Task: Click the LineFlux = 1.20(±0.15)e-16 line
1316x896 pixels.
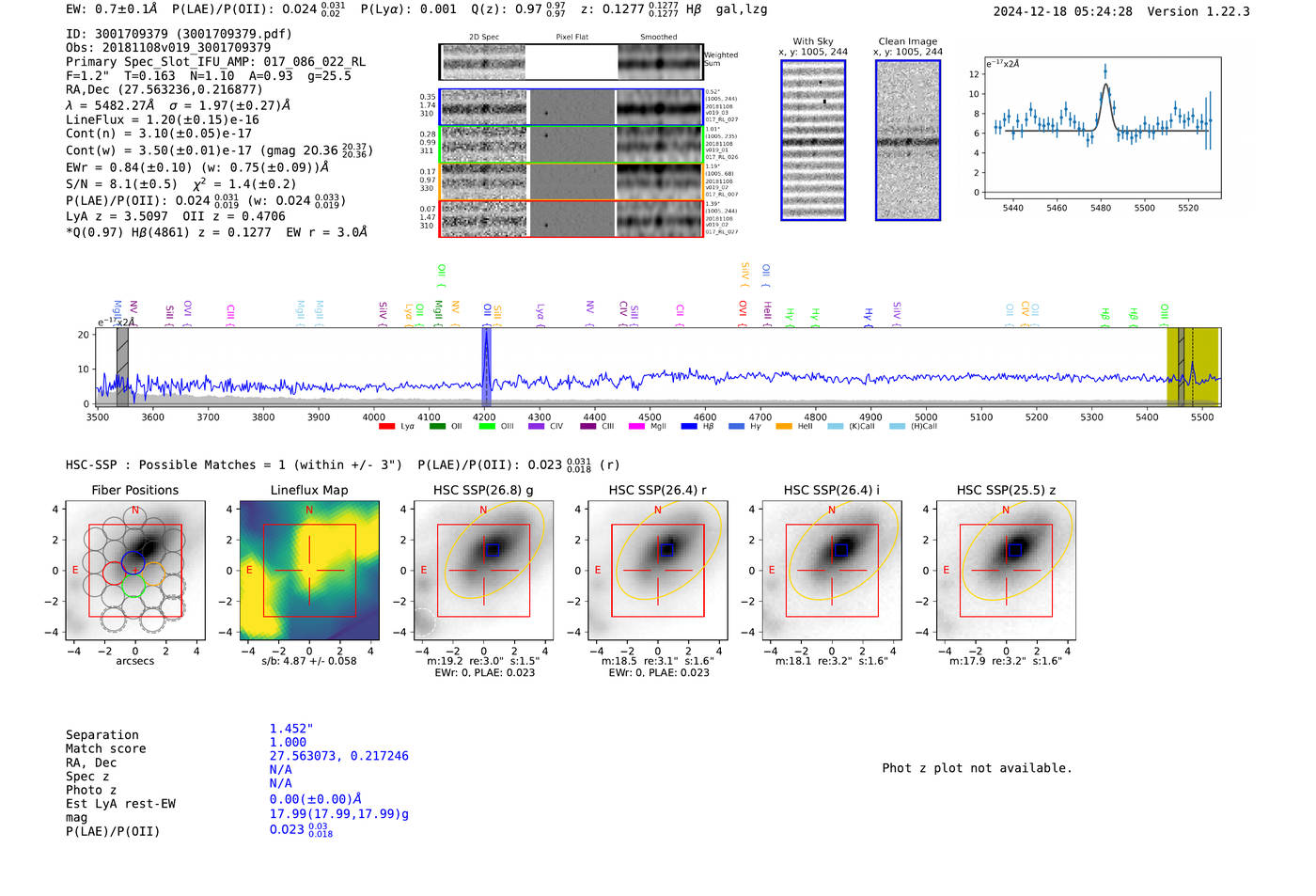Action: point(163,120)
